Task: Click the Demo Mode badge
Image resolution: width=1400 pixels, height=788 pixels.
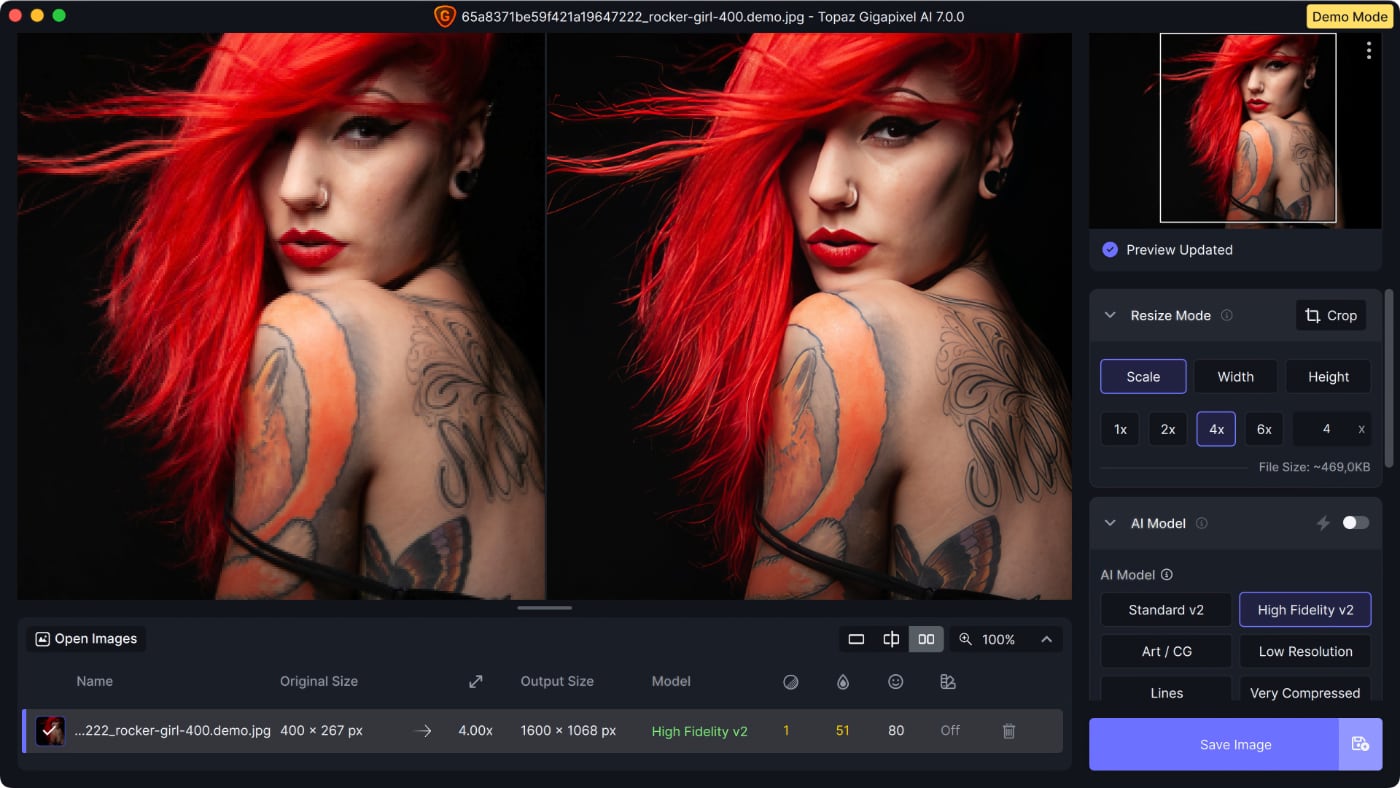Action: [1349, 16]
